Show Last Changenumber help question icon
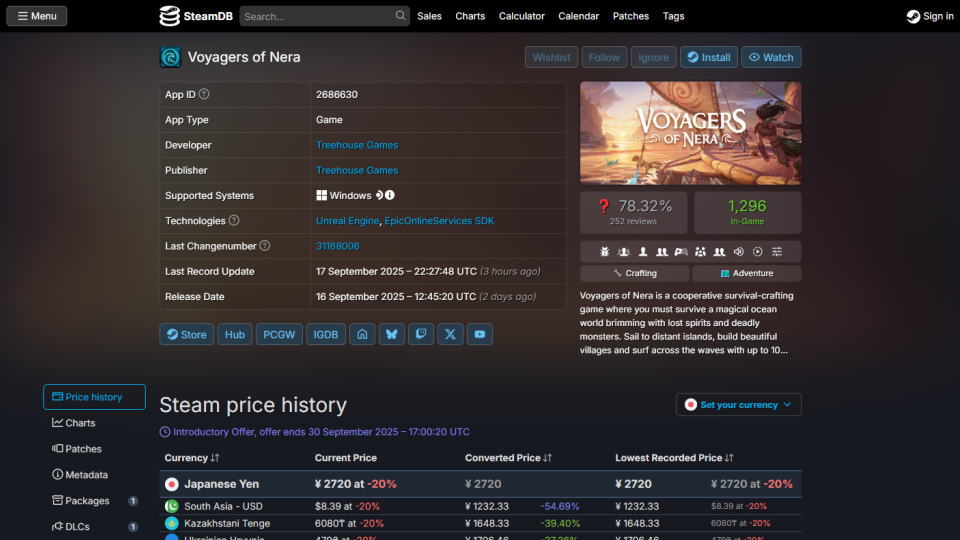Viewport: 960px width, 540px height. 264,246
